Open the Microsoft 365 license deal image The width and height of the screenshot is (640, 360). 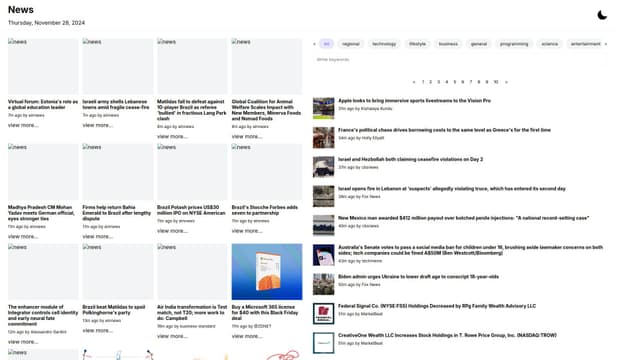tap(267, 272)
